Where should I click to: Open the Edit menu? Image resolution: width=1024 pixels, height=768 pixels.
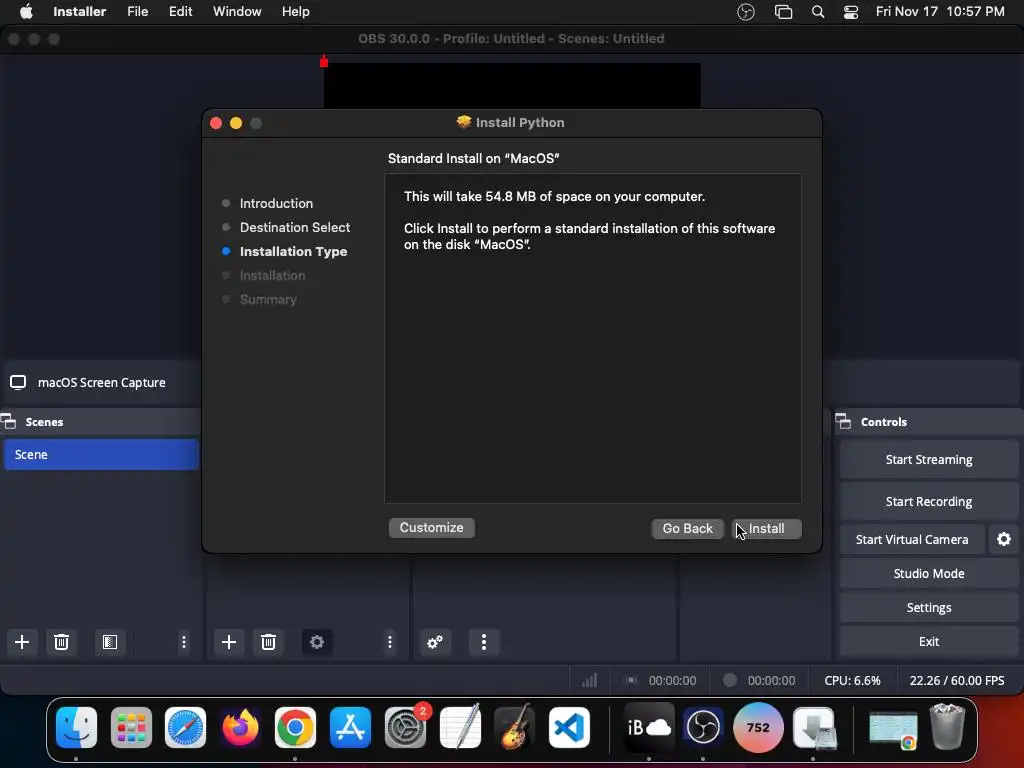pos(180,12)
